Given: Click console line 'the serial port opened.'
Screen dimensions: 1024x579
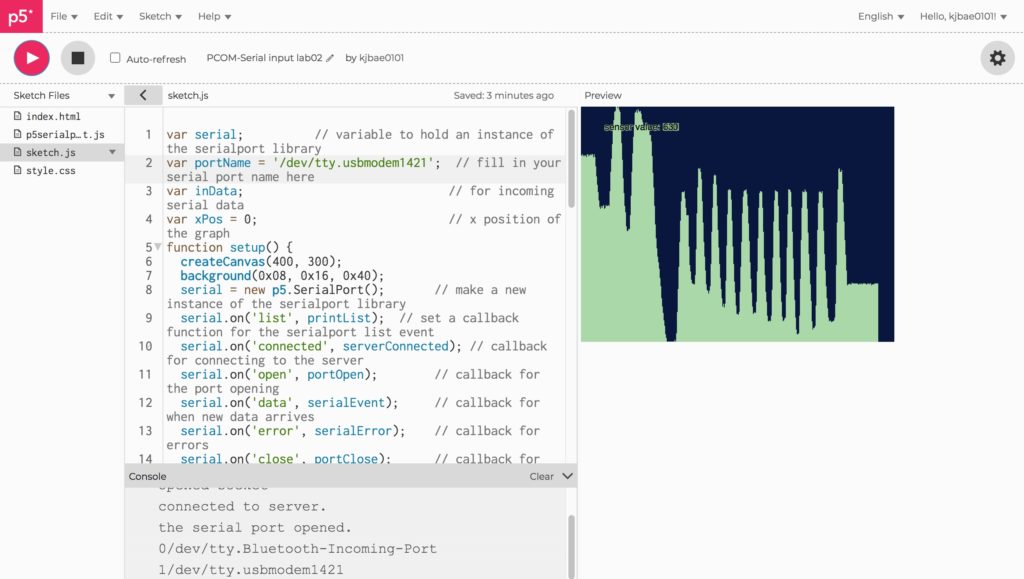Looking at the screenshot, I should coord(255,527).
